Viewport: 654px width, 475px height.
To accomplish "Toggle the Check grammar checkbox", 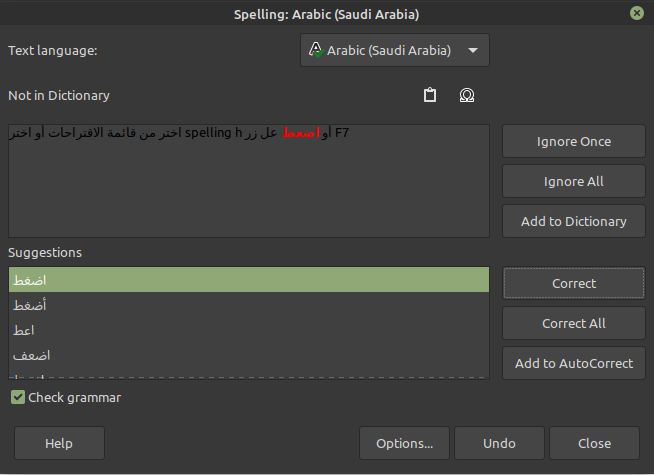I will [18, 398].
